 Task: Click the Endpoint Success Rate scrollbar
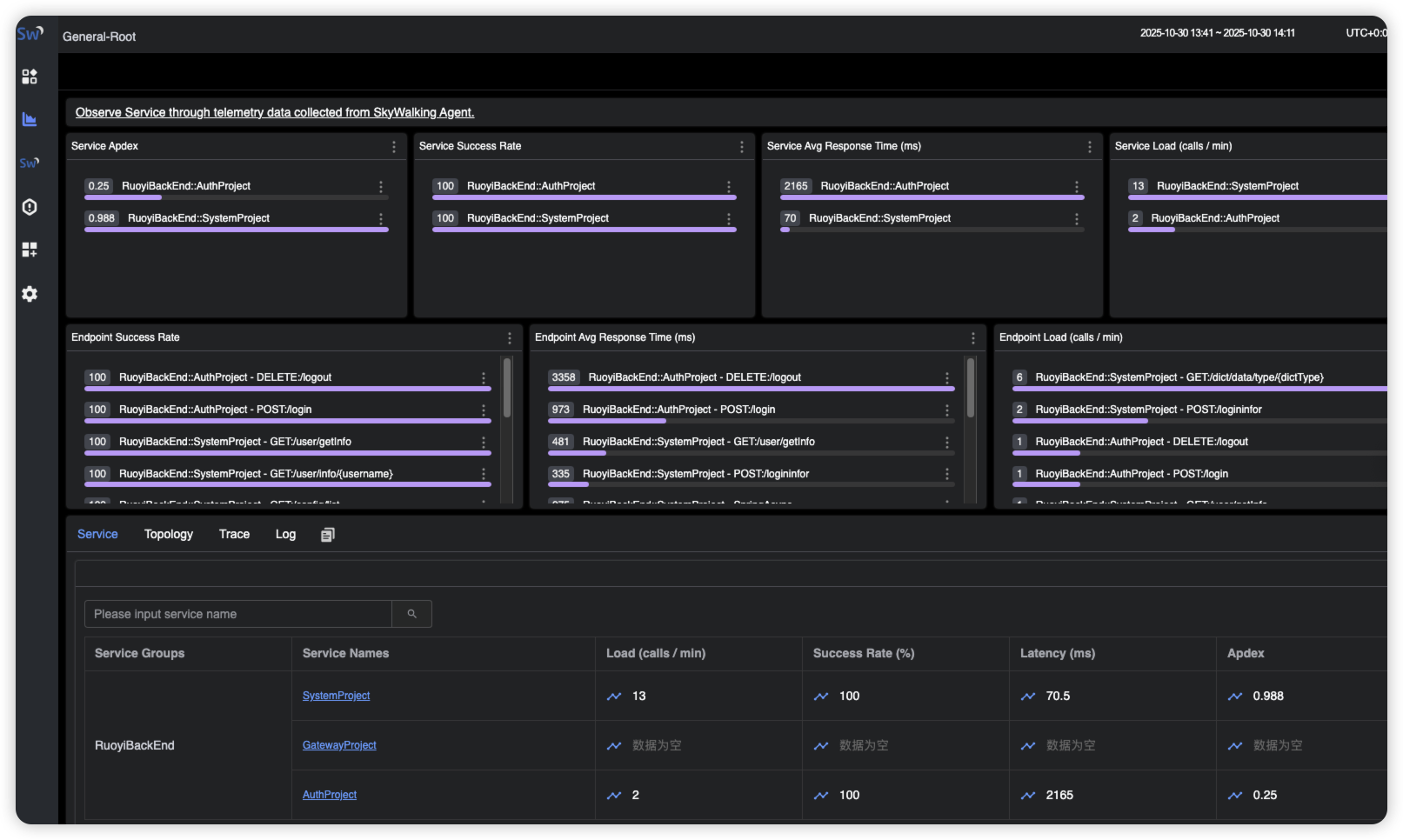click(507, 387)
